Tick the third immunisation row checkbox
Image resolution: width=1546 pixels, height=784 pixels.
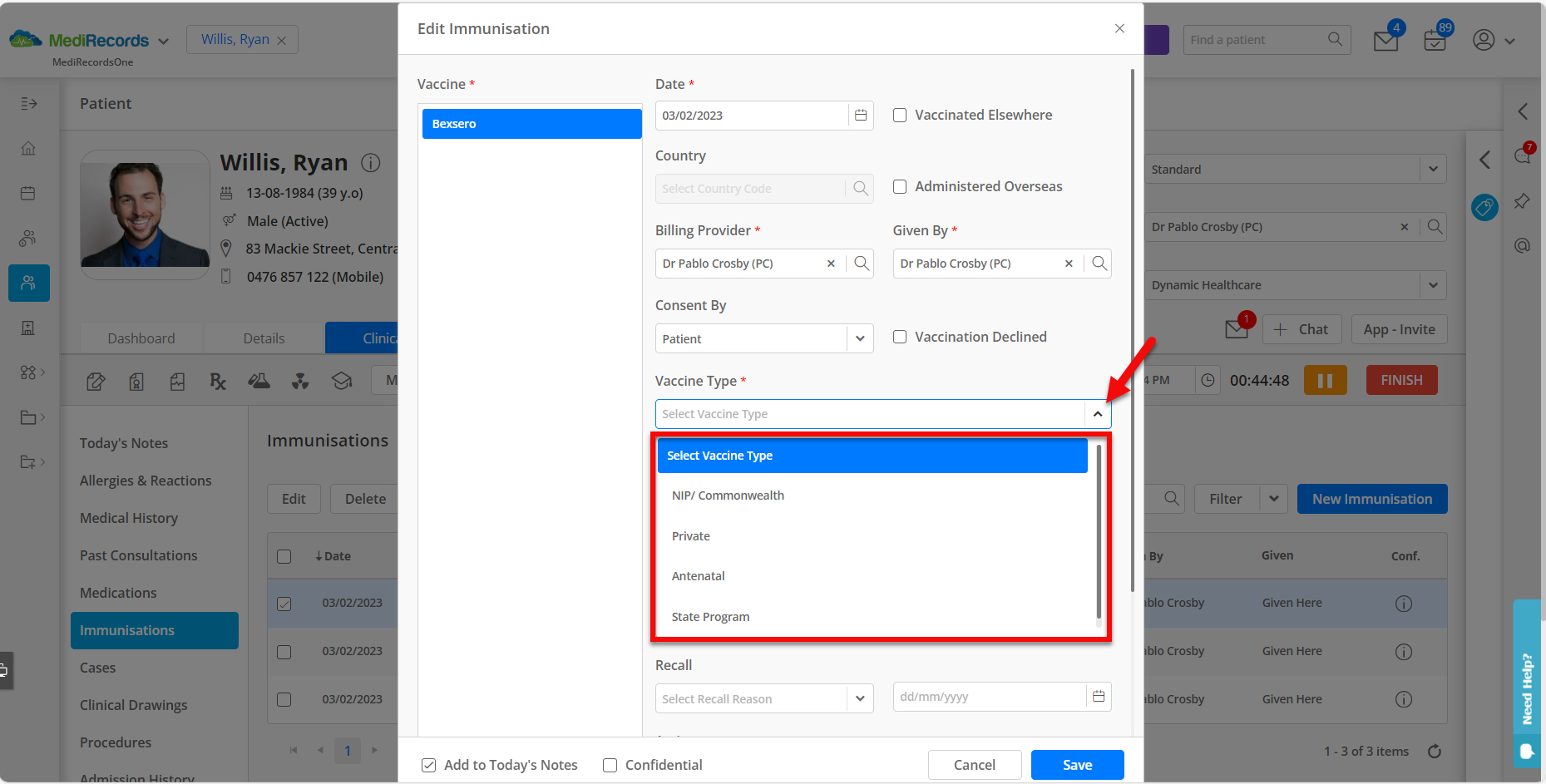(x=284, y=699)
